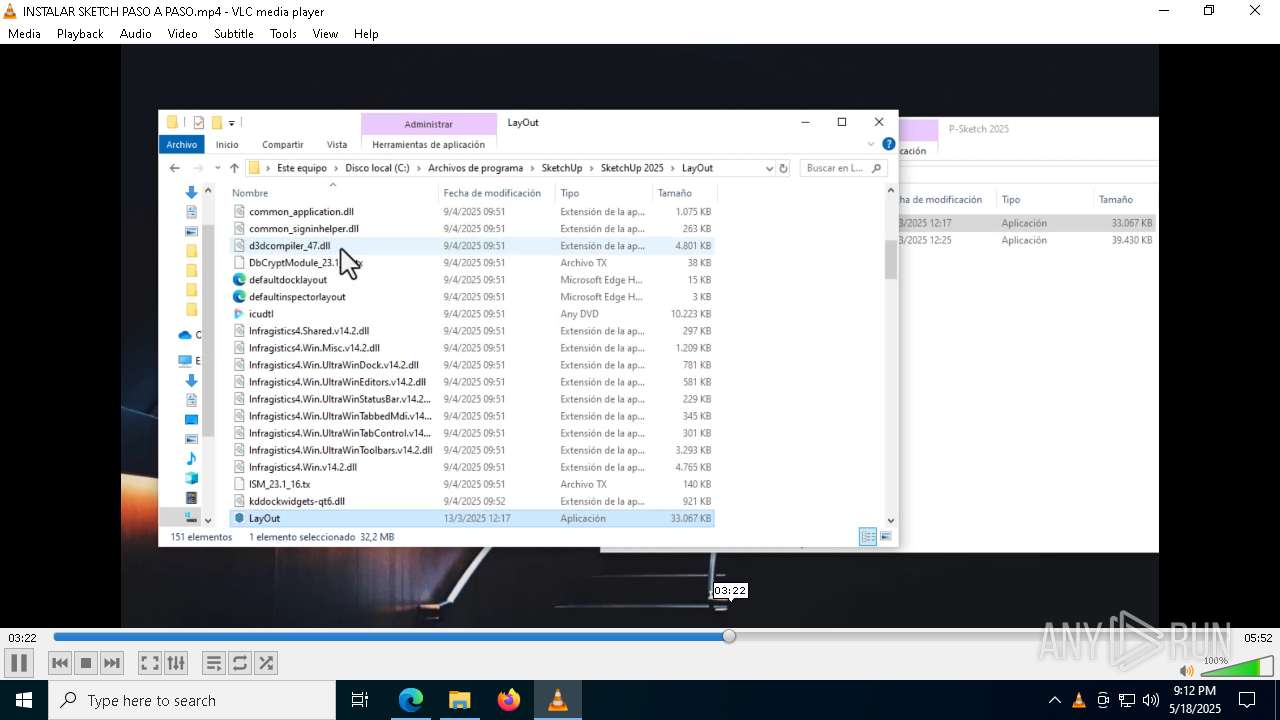Open the Playback menu
Screen dimensions: 1280x720
pyautogui.click(x=80, y=34)
